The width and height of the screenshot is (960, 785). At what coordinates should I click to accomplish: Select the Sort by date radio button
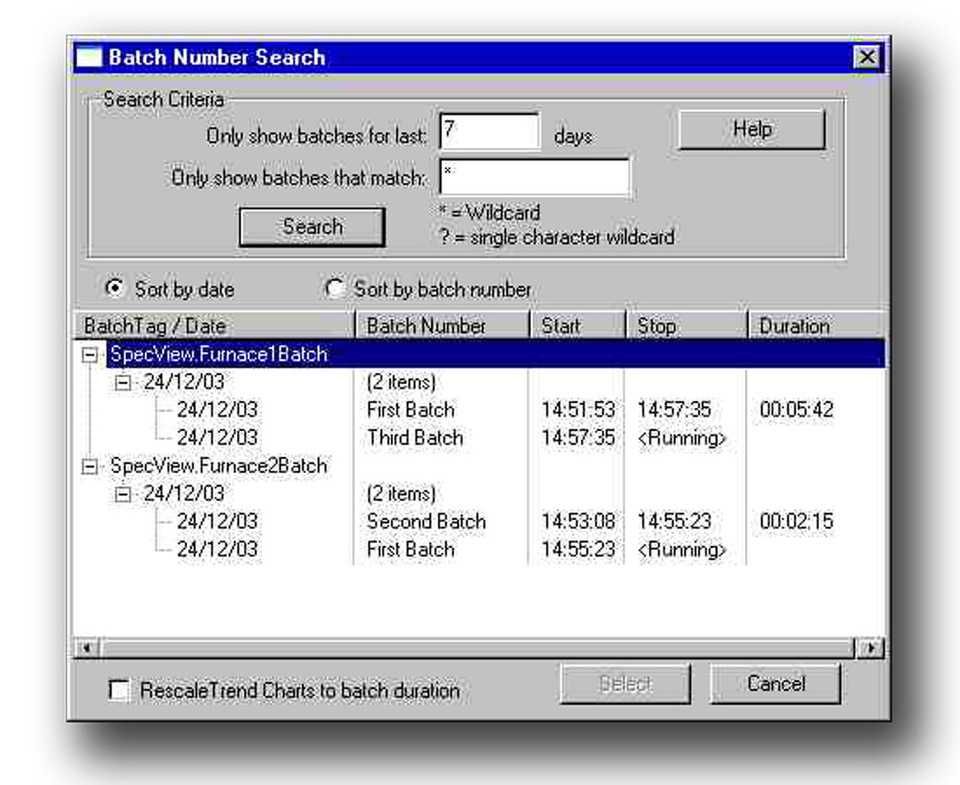tap(115, 289)
